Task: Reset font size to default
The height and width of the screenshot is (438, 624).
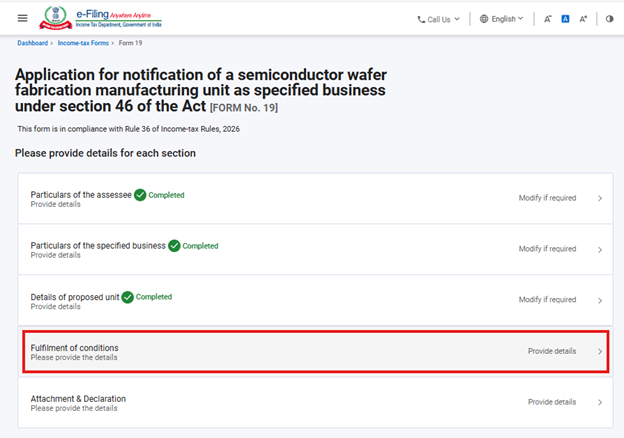Action: click(565, 19)
